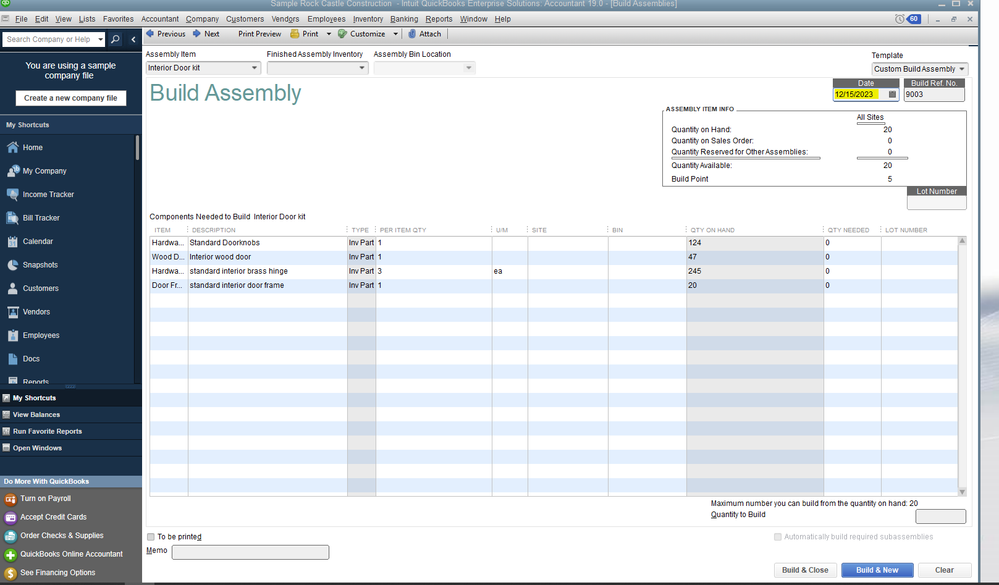
Task: Select the Standard Doorknobs row
Action: tap(553, 243)
